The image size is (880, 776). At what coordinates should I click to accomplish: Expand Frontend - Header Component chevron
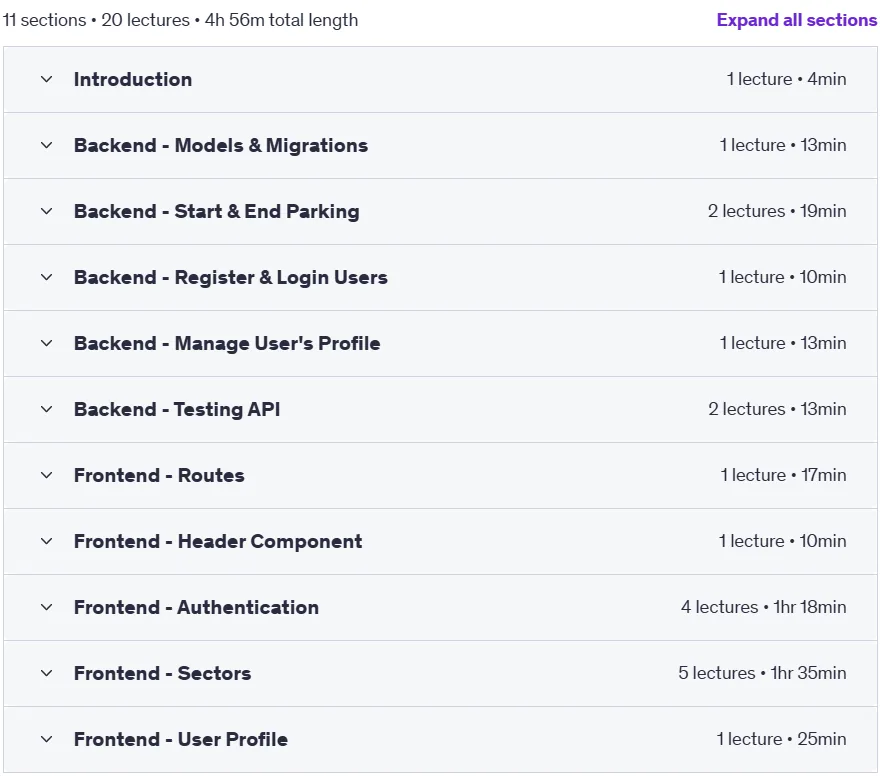(x=47, y=541)
